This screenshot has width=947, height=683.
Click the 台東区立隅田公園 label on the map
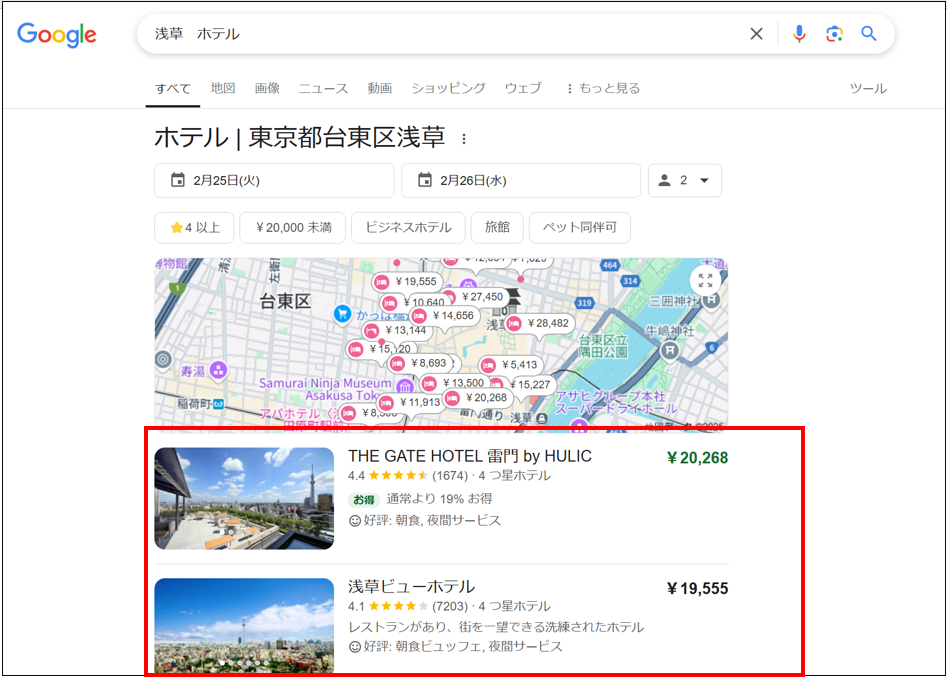pos(603,345)
